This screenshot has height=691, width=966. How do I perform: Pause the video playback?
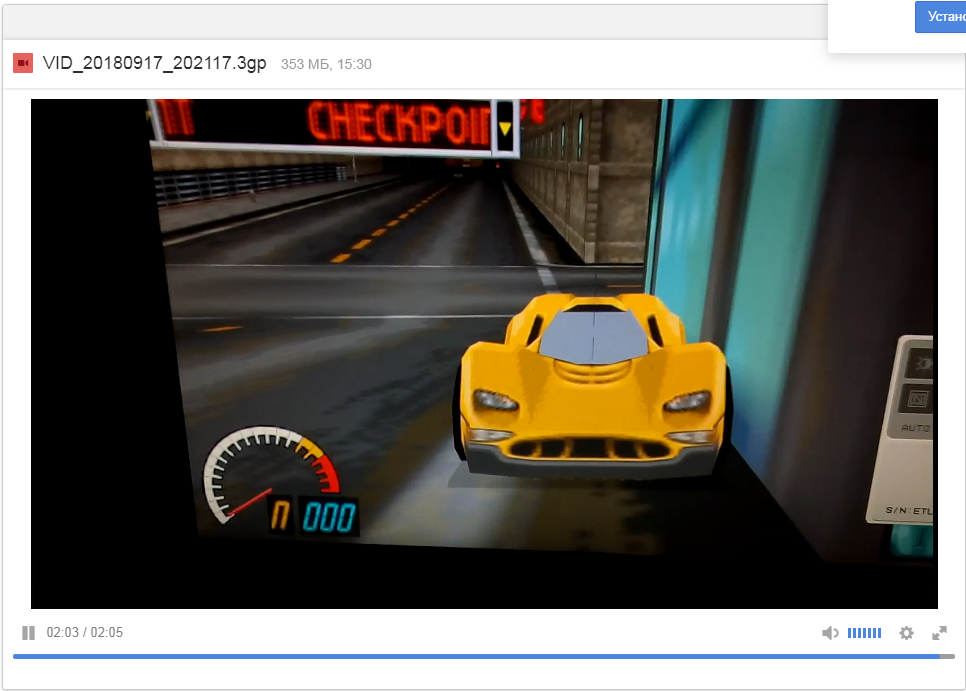[28, 633]
